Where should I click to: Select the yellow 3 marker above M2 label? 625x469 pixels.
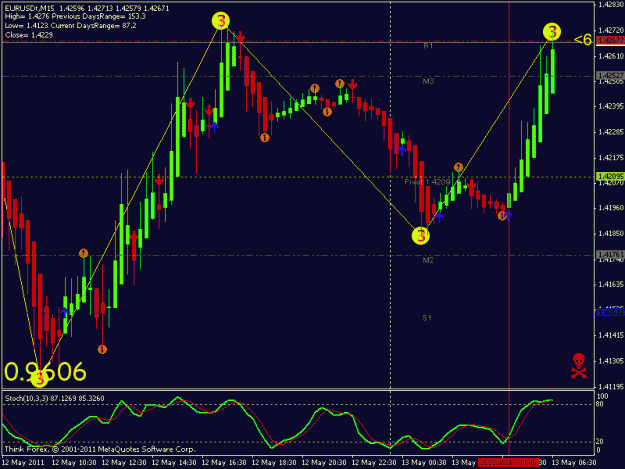click(x=421, y=235)
